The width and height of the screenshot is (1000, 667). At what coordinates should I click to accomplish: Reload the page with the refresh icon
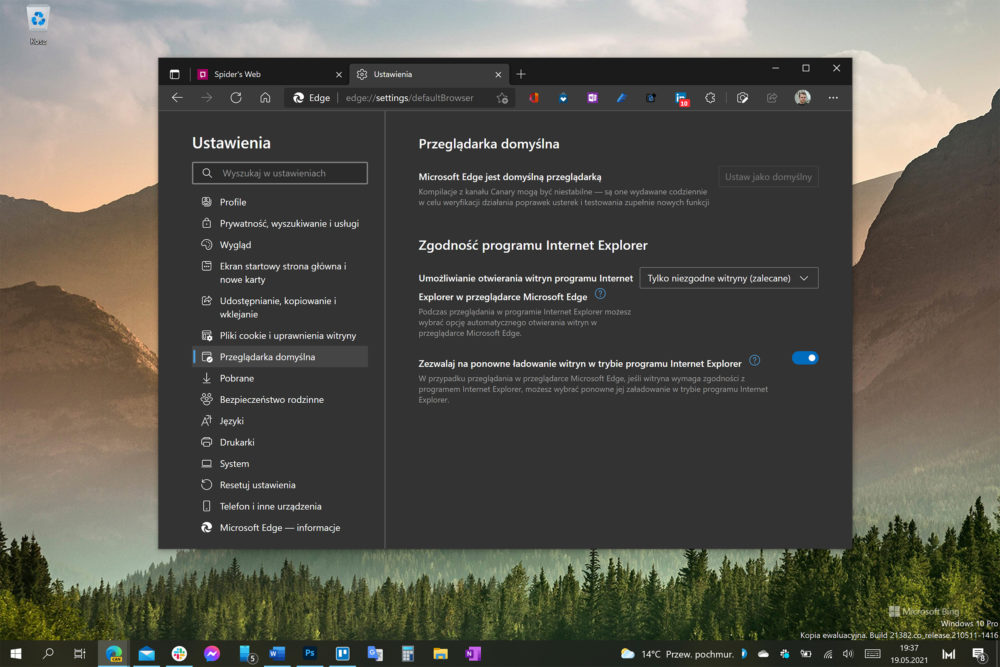(236, 98)
